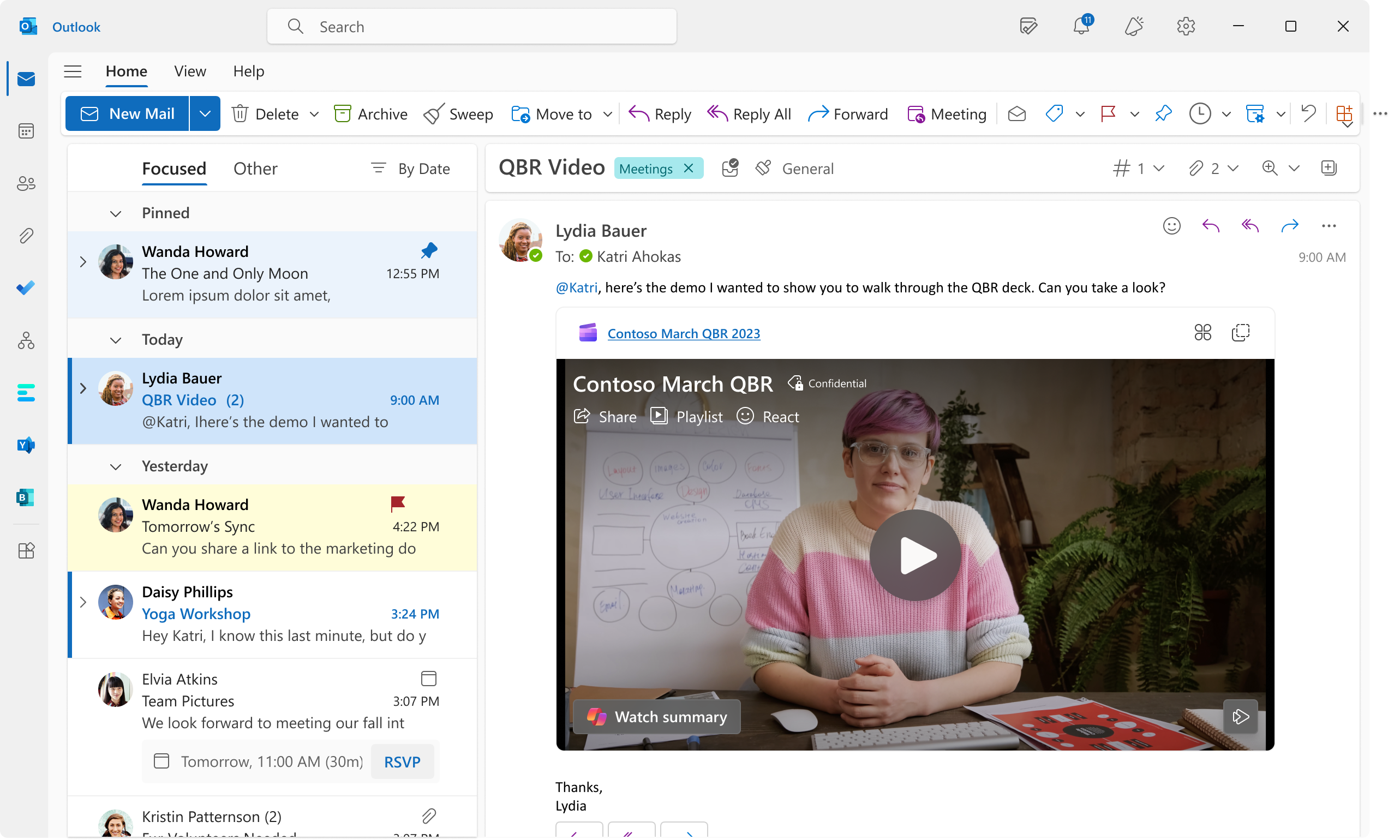Click the @Katri mention link
Viewport: 1400px width, 840px height.
click(576, 287)
